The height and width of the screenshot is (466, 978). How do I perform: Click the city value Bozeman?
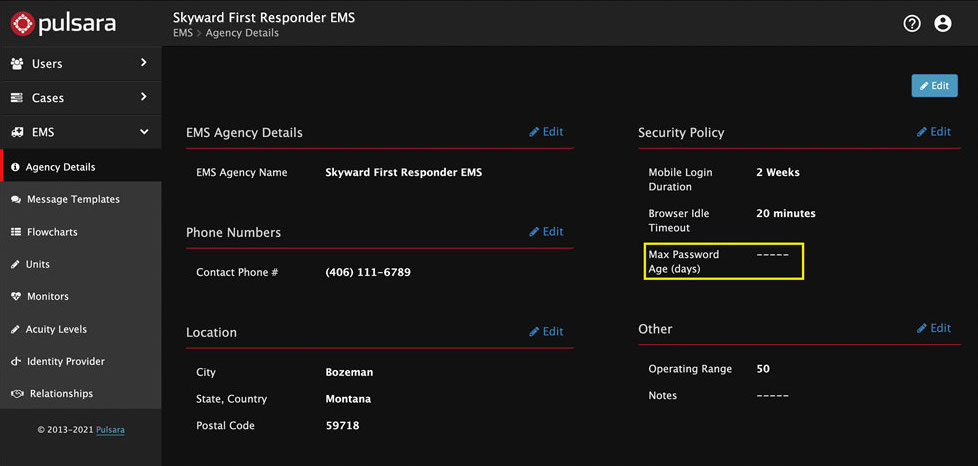click(x=349, y=372)
